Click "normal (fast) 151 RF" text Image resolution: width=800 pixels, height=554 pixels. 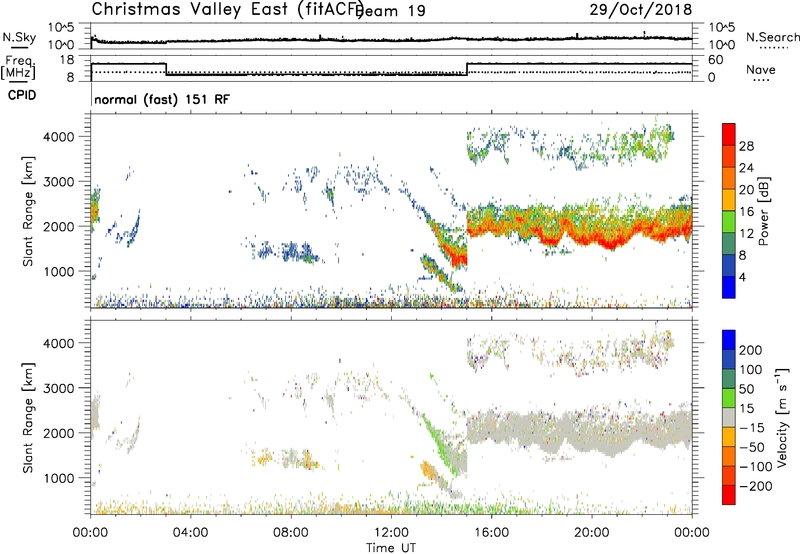pyautogui.click(x=162, y=99)
